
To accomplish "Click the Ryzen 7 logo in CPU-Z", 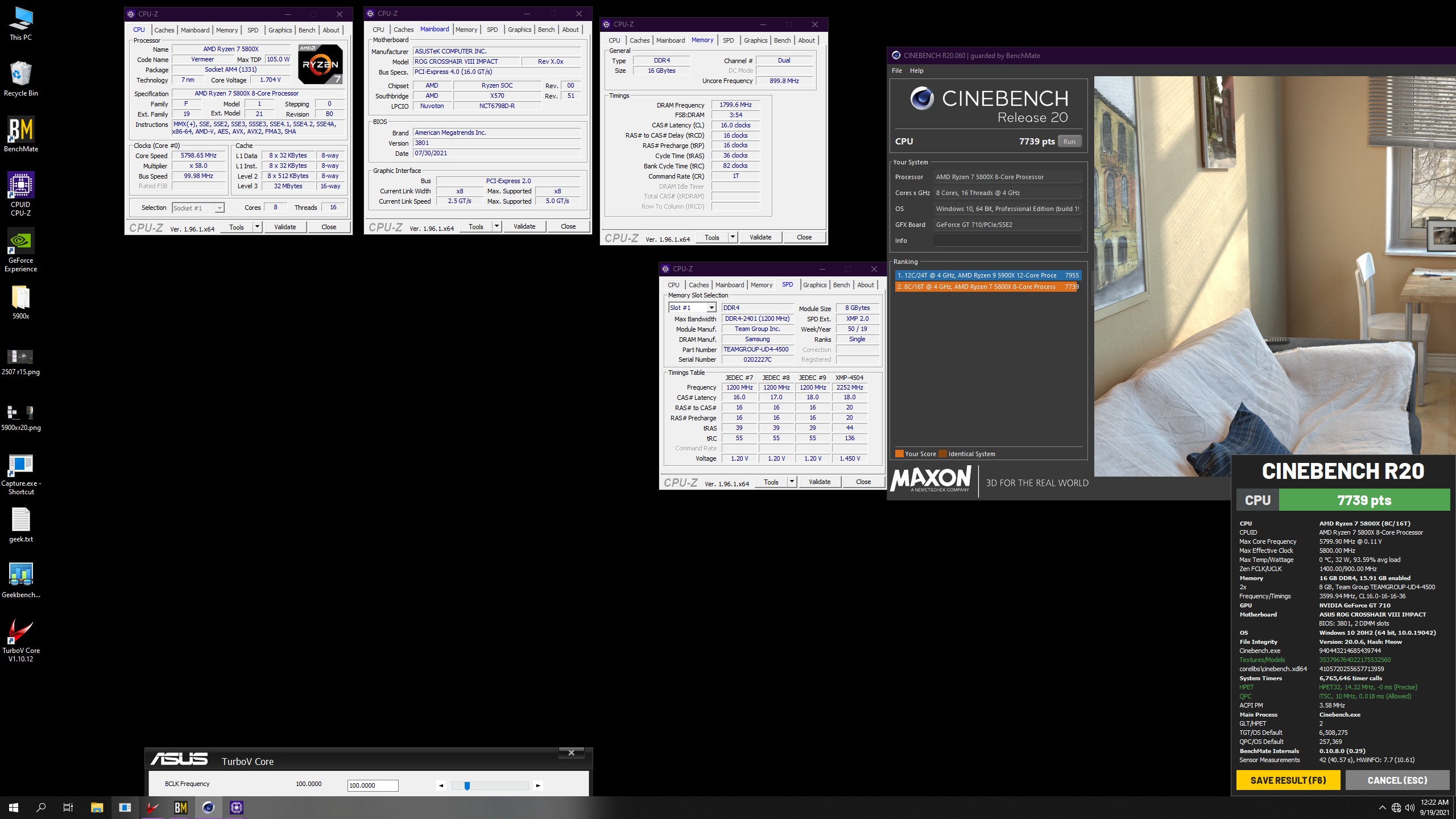I will (320, 64).
